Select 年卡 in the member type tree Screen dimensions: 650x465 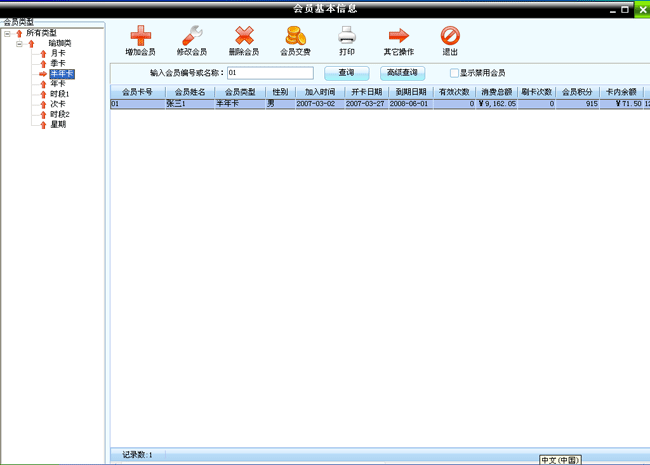[58, 84]
